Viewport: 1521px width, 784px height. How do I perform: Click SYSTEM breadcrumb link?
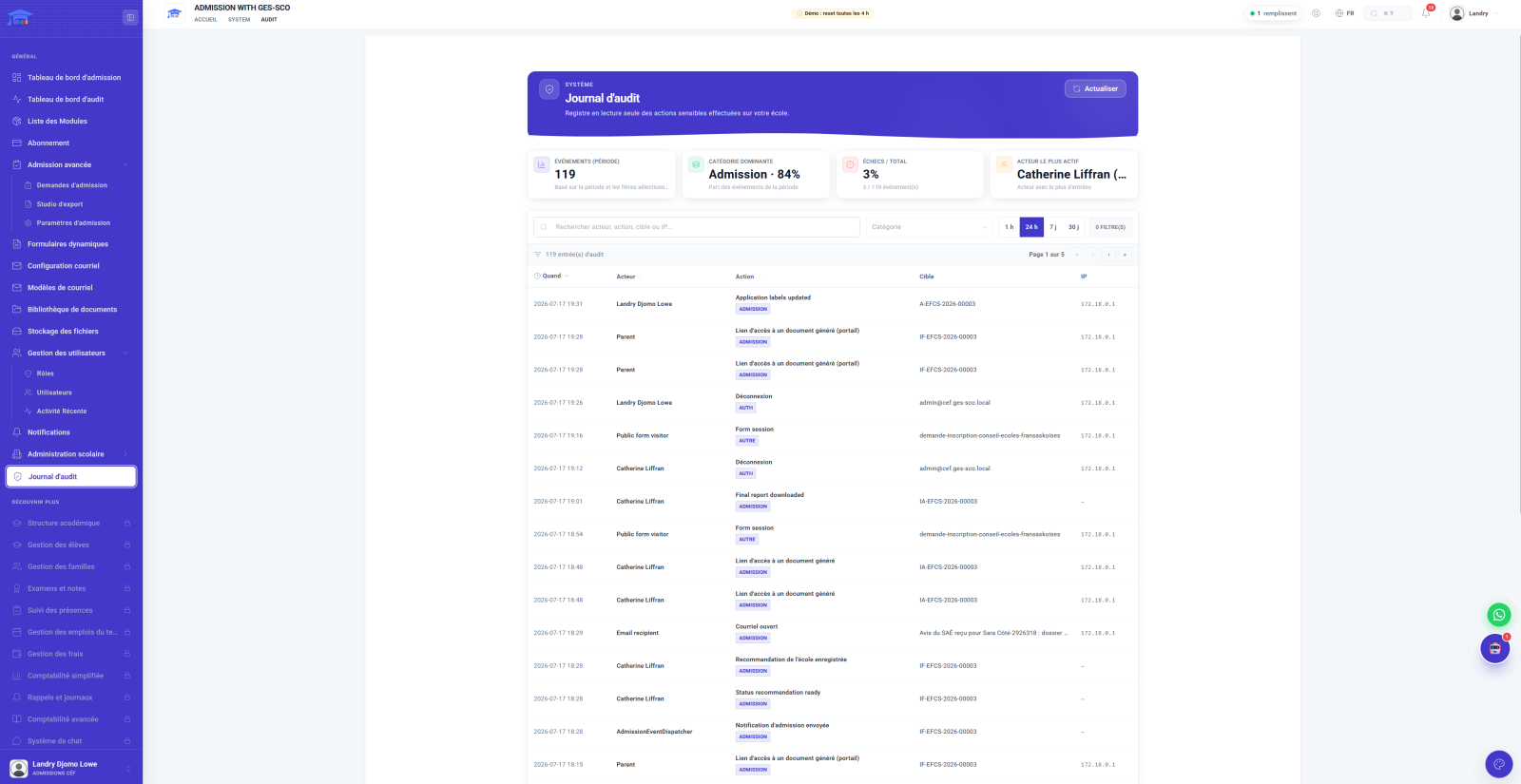240,19
